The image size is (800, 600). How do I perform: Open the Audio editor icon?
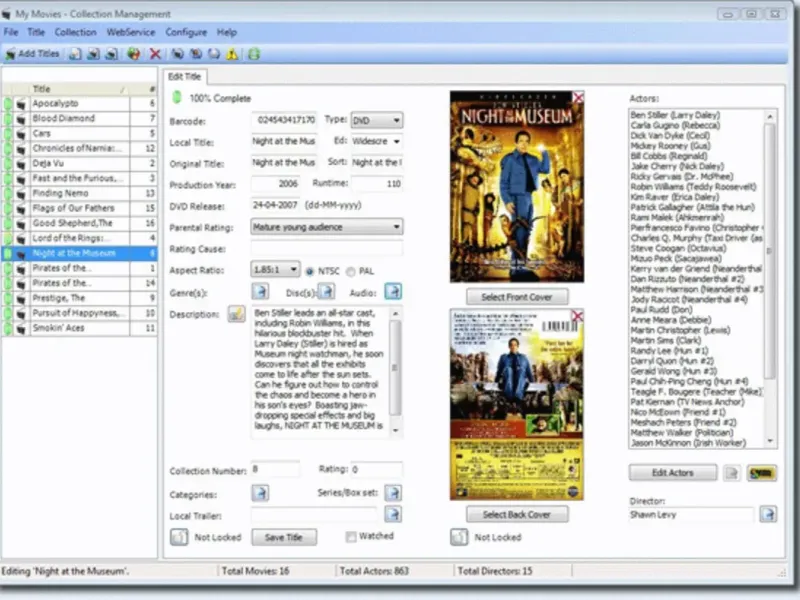(393, 292)
